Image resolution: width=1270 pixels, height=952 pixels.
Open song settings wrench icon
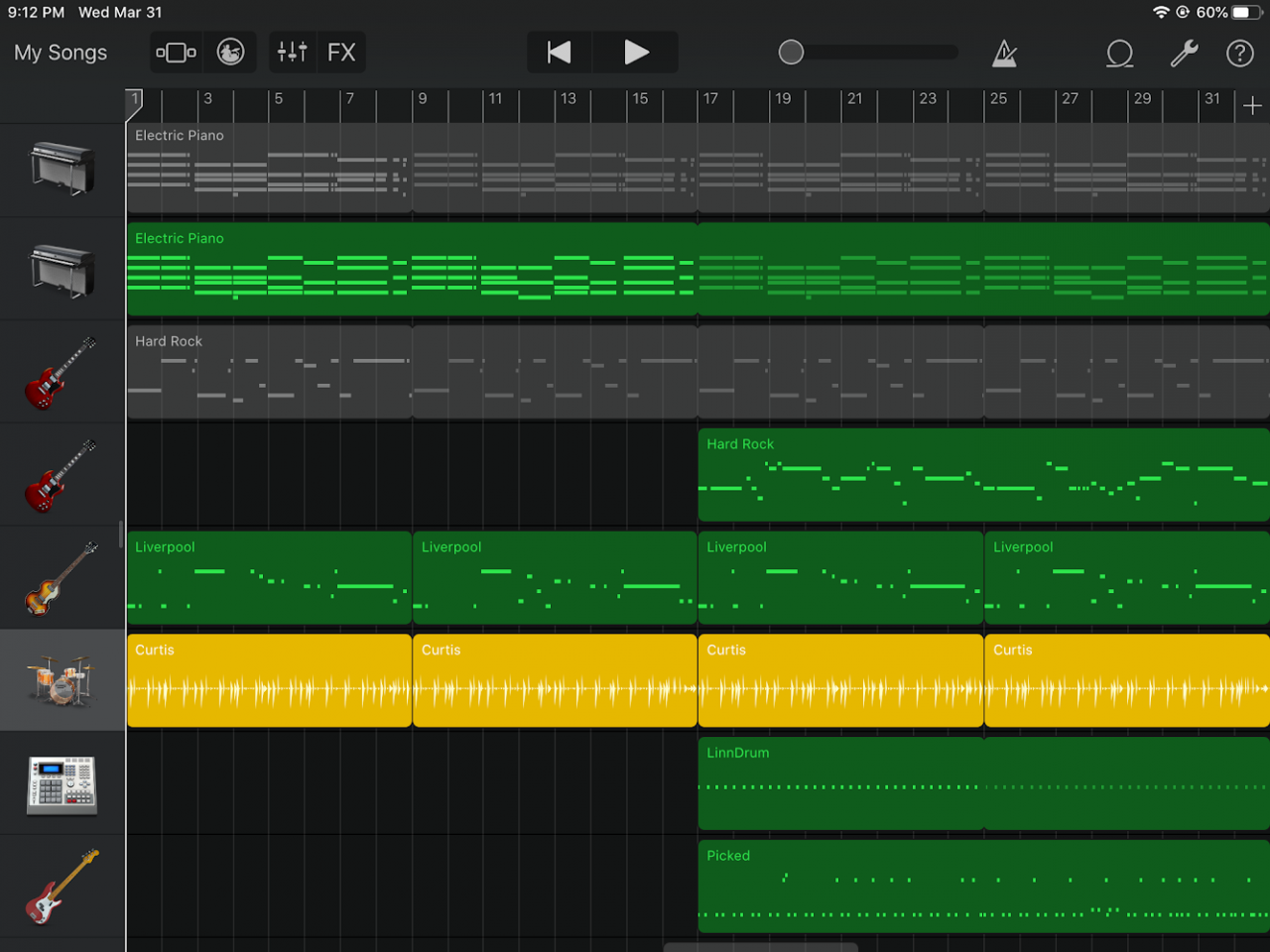tap(1184, 54)
